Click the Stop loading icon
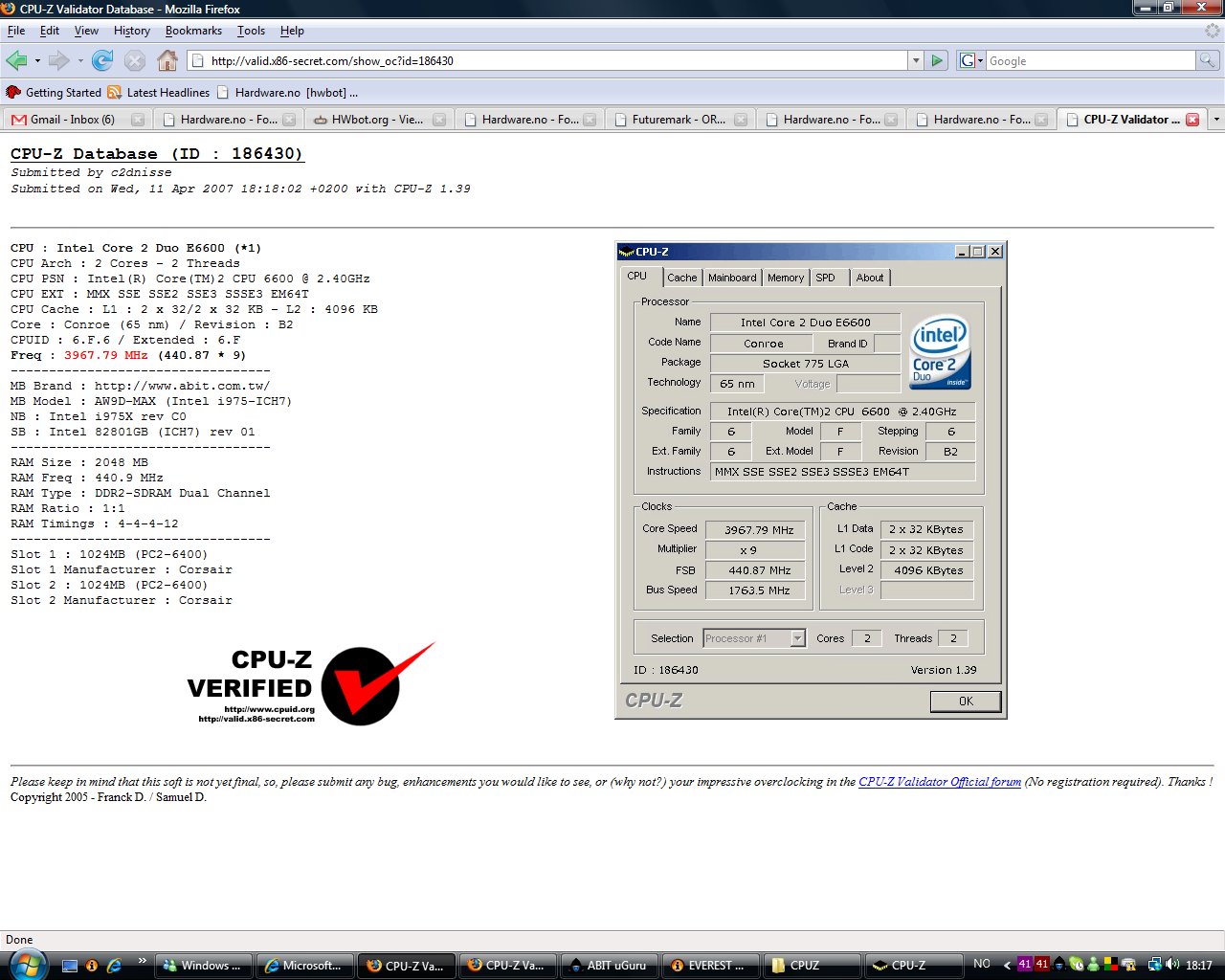The height and width of the screenshot is (980, 1225). click(x=135, y=61)
